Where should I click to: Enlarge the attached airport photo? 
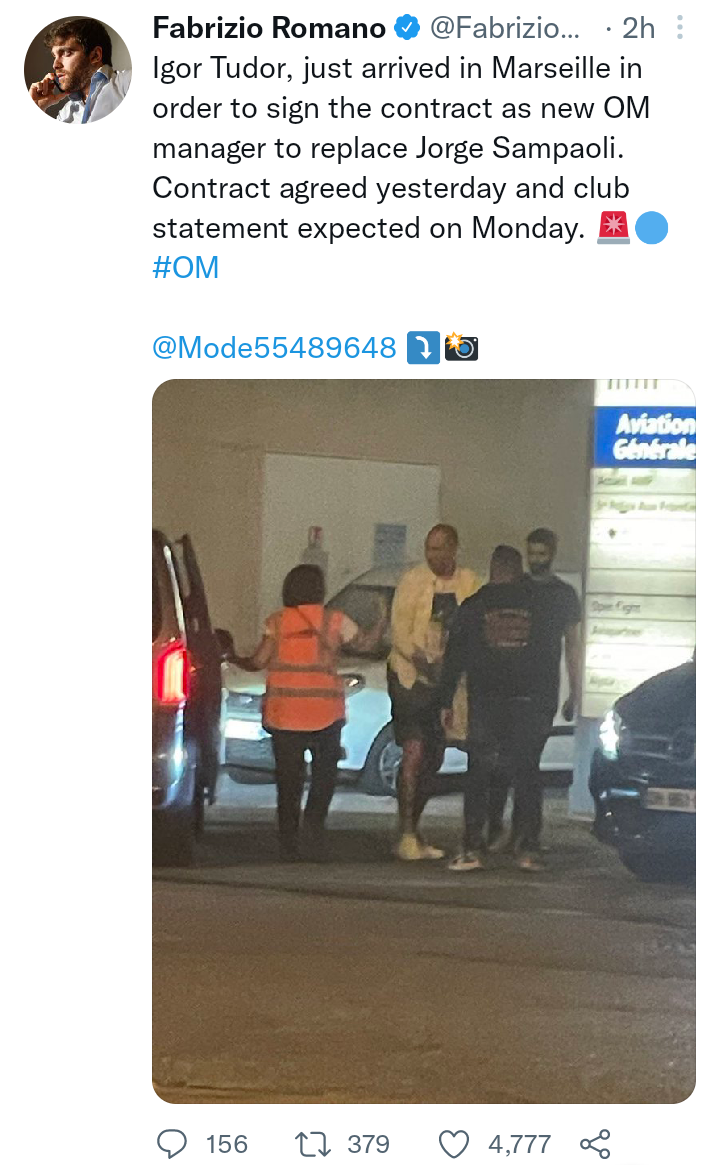(424, 741)
